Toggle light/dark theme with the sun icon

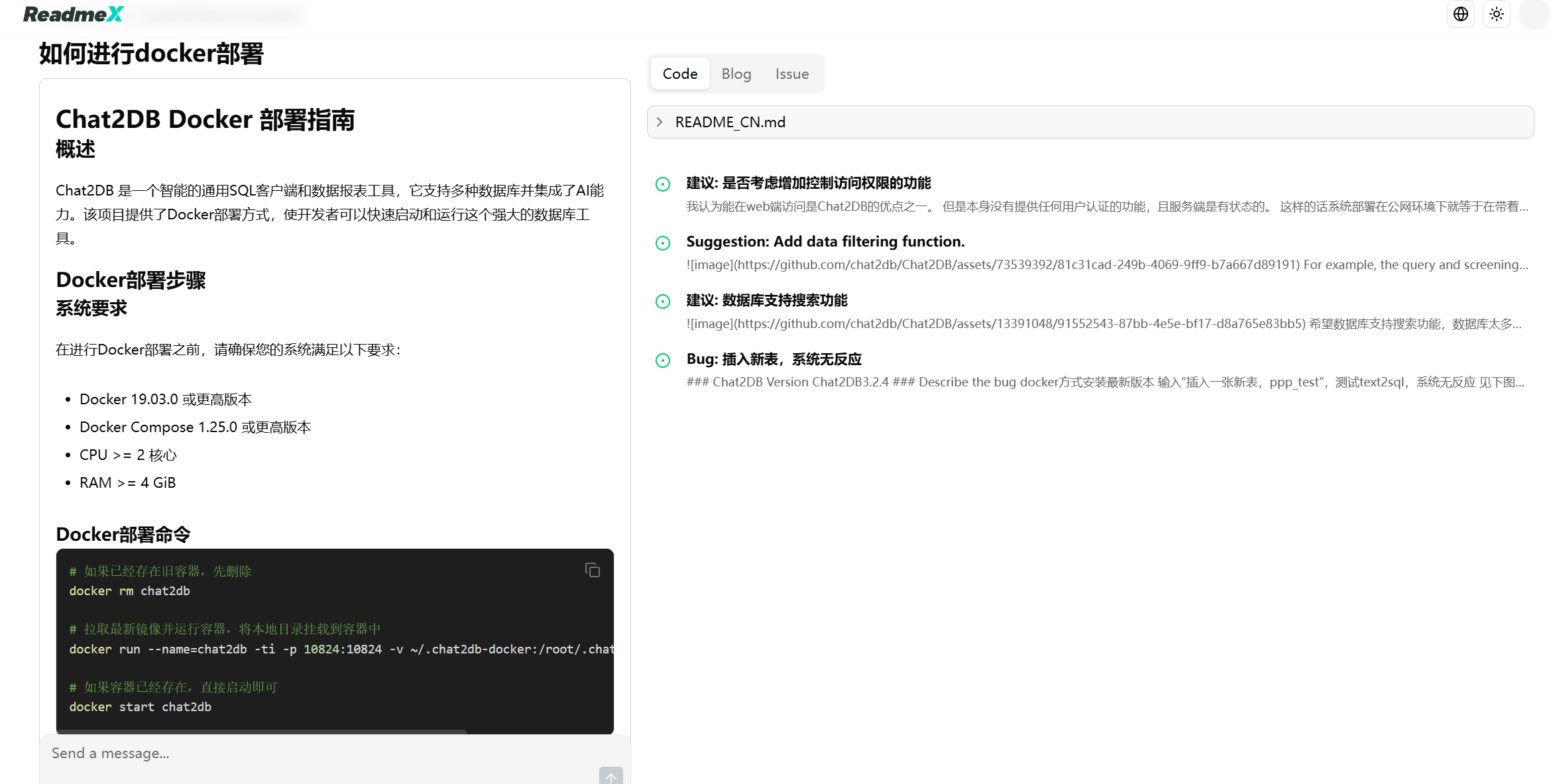click(x=1496, y=14)
